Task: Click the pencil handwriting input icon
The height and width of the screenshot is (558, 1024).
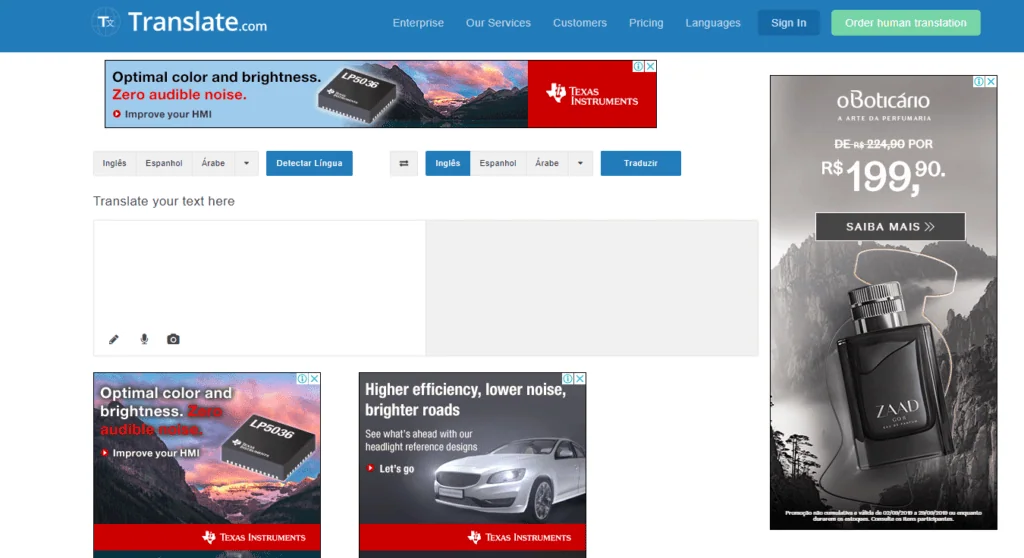Action: 114,339
